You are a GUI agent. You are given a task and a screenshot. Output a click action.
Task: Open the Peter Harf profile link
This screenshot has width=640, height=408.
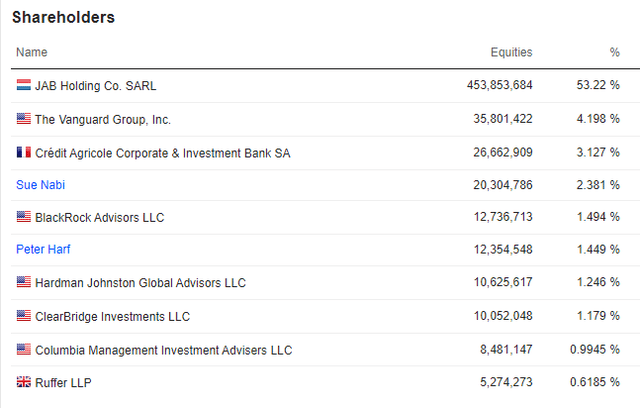(43, 250)
